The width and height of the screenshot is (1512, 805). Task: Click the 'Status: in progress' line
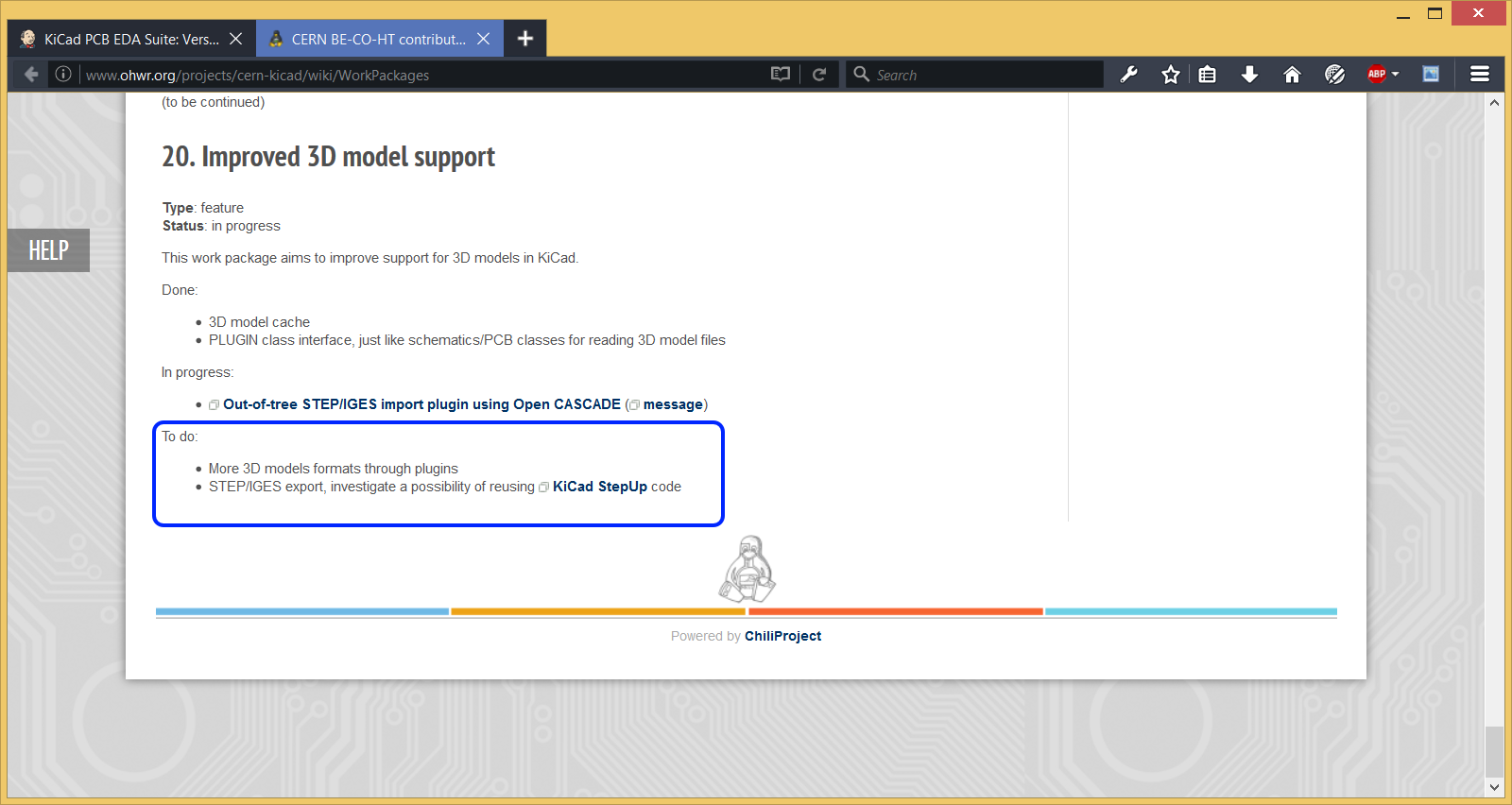pos(221,226)
